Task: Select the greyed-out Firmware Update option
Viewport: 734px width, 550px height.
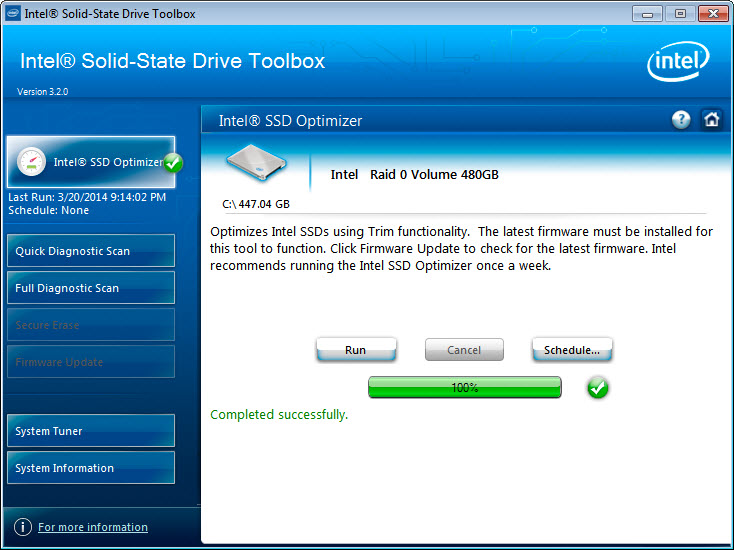Action: tap(91, 362)
